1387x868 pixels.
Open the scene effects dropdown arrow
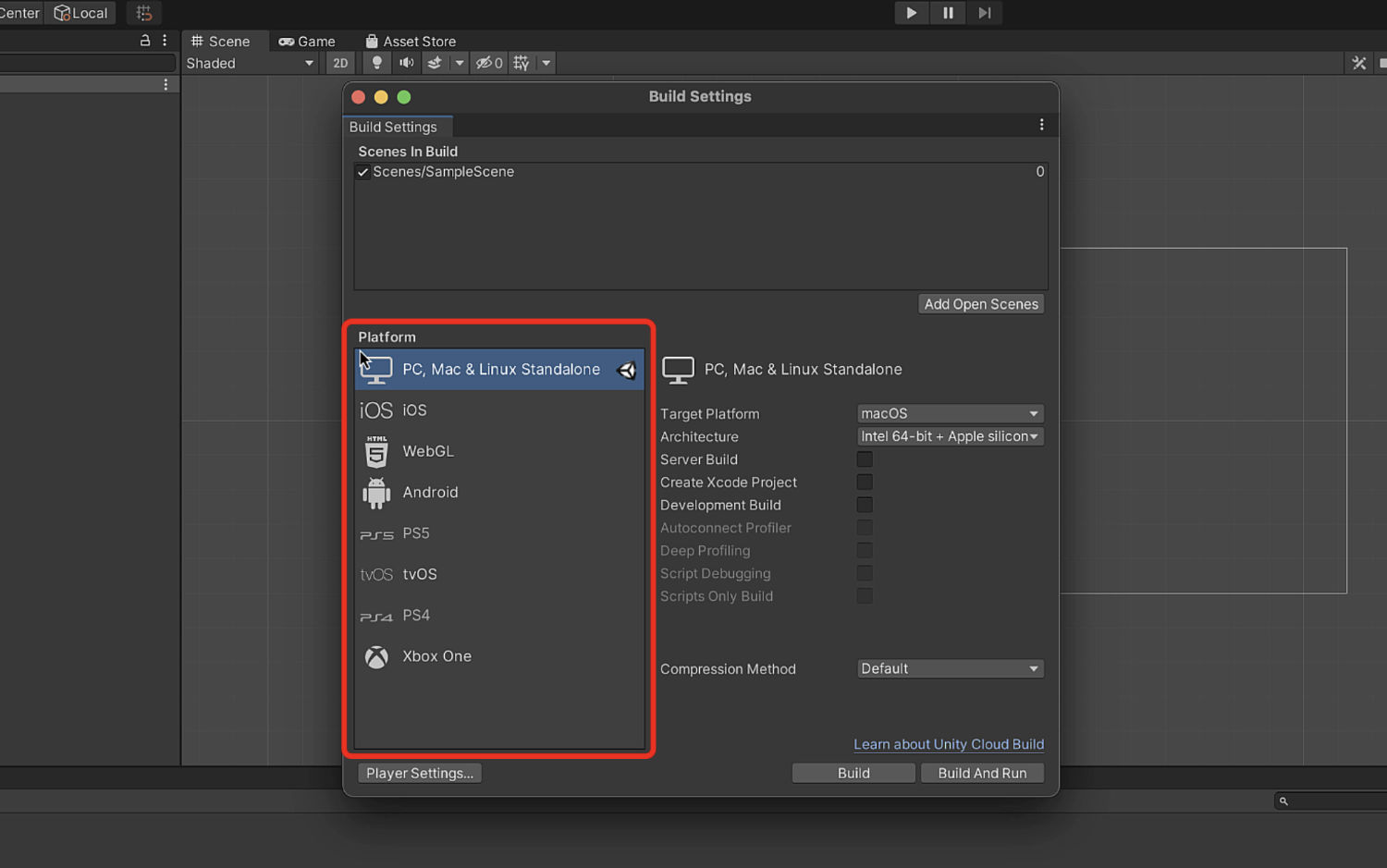pos(459,63)
